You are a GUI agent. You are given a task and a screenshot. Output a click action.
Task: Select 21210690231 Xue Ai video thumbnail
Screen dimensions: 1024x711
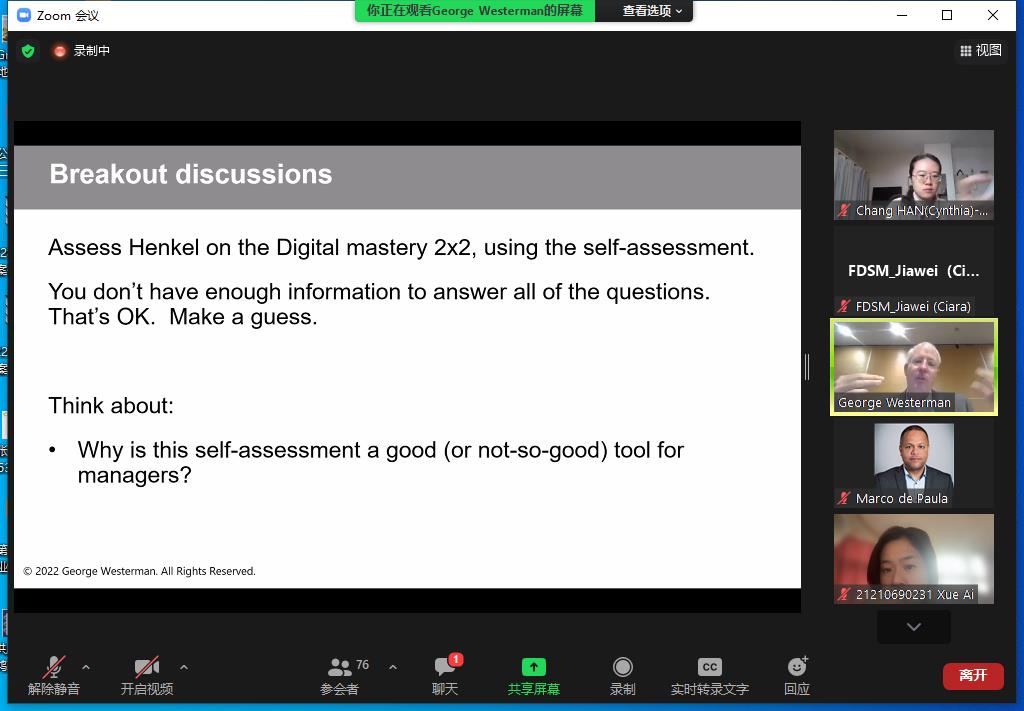point(914,558)
